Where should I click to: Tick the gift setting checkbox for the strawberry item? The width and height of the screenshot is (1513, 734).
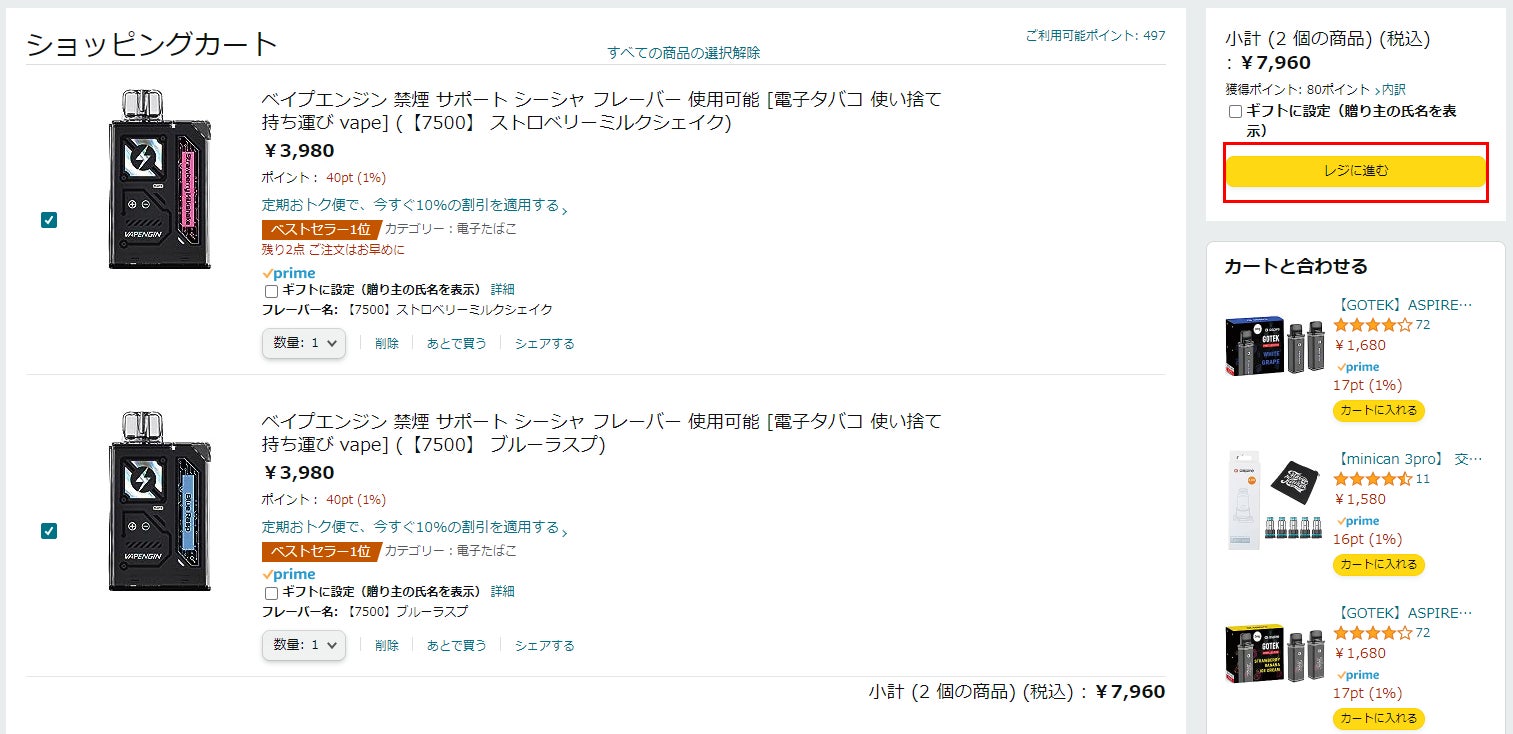coord(271,291)
